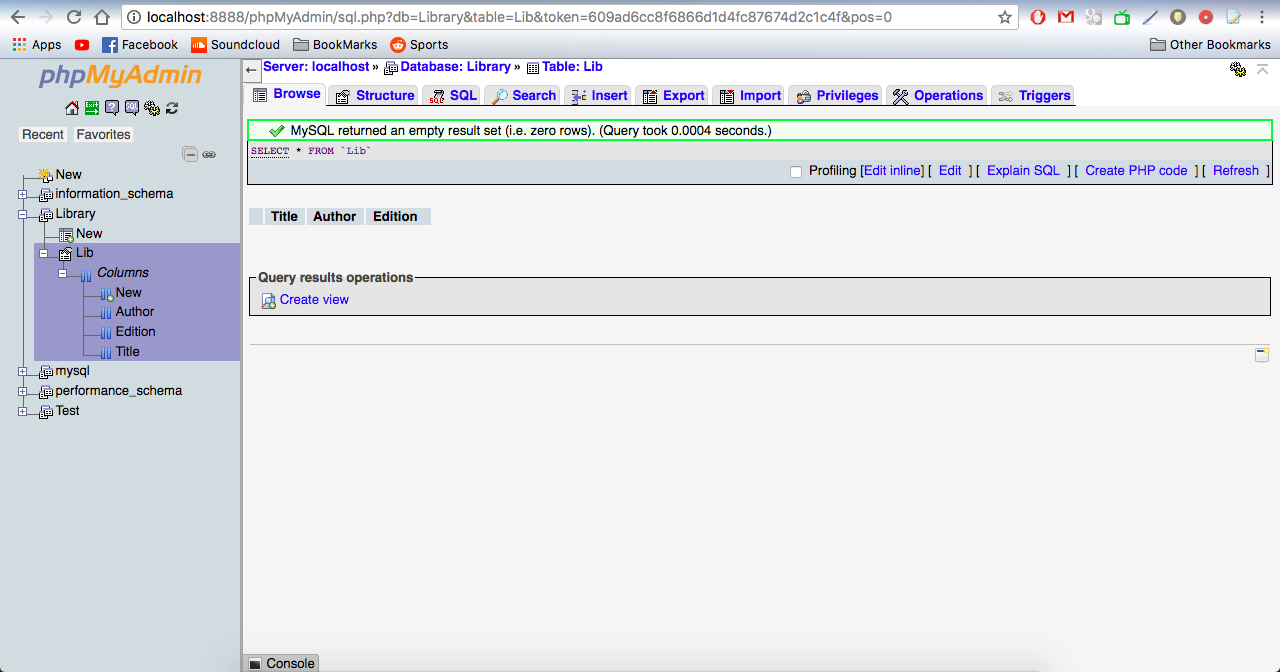Click bookmark star in address bar
This screenshot has height=672, width=1280.
(x=1005, y=17)
